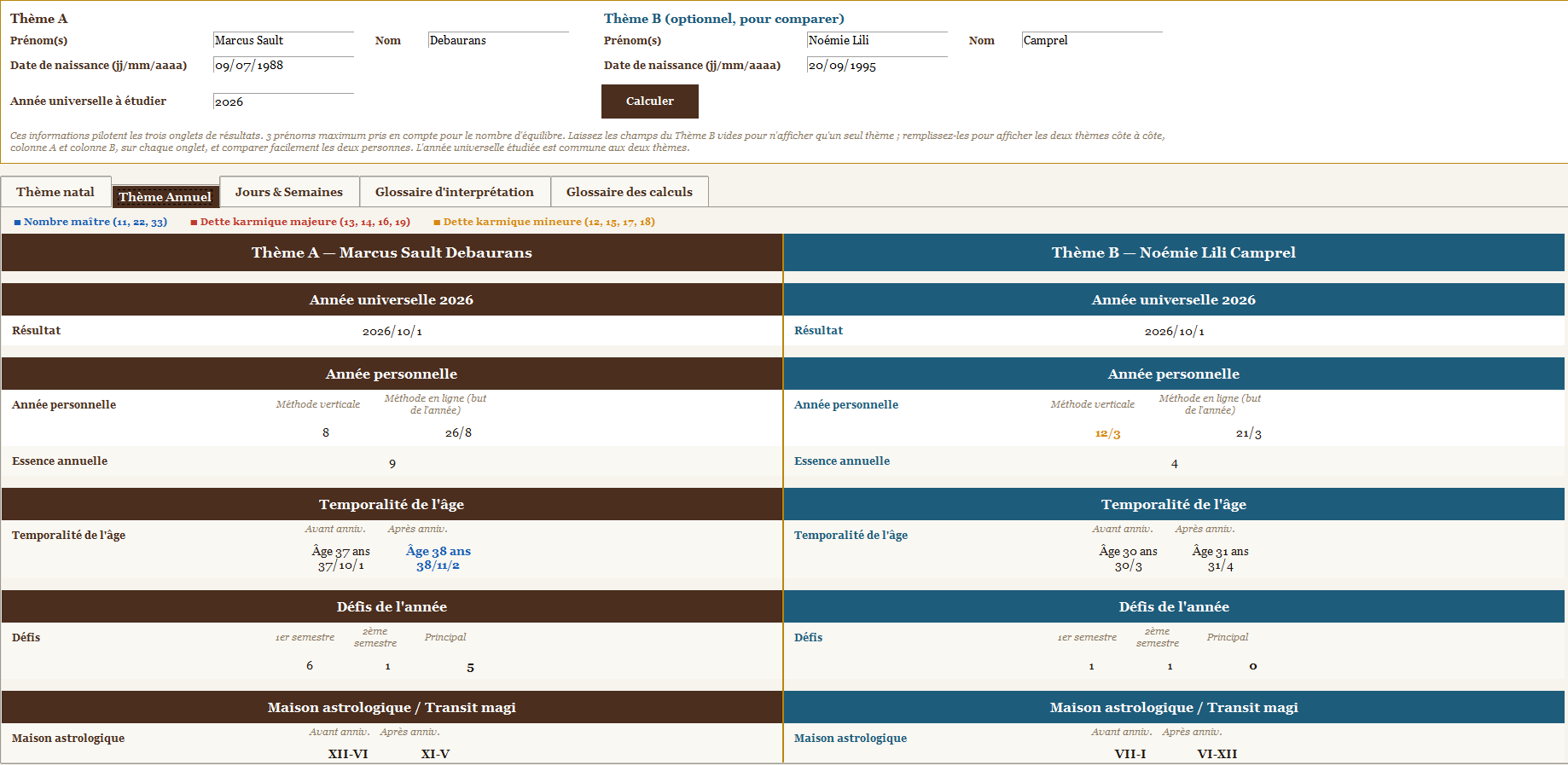Click Thème A 'Maison astrologique / Transit magi' header
Screen dimensions: 1568x765
[x=392, y=707]
